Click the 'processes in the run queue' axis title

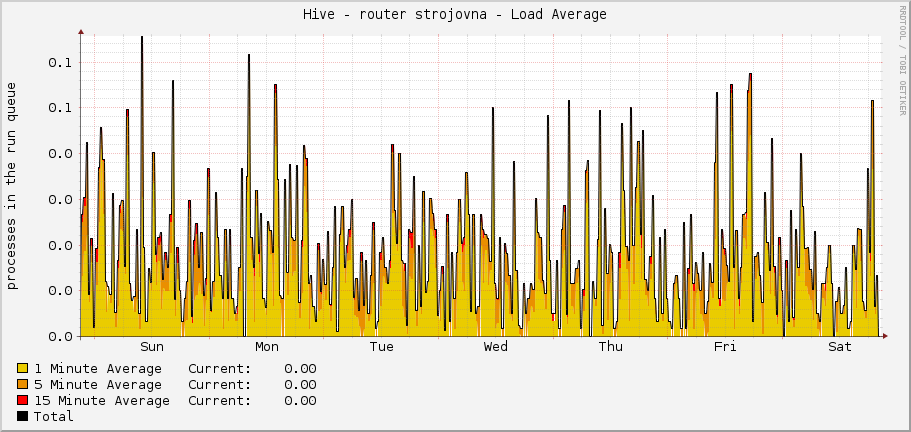tap(12, 186)
